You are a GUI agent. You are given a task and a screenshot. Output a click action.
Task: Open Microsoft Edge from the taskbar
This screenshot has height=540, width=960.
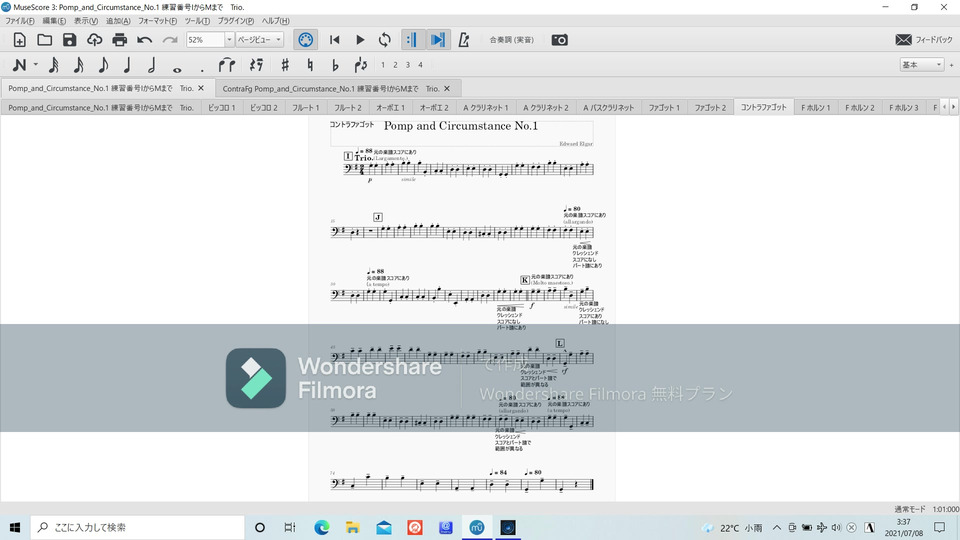(x=321, y=527)
